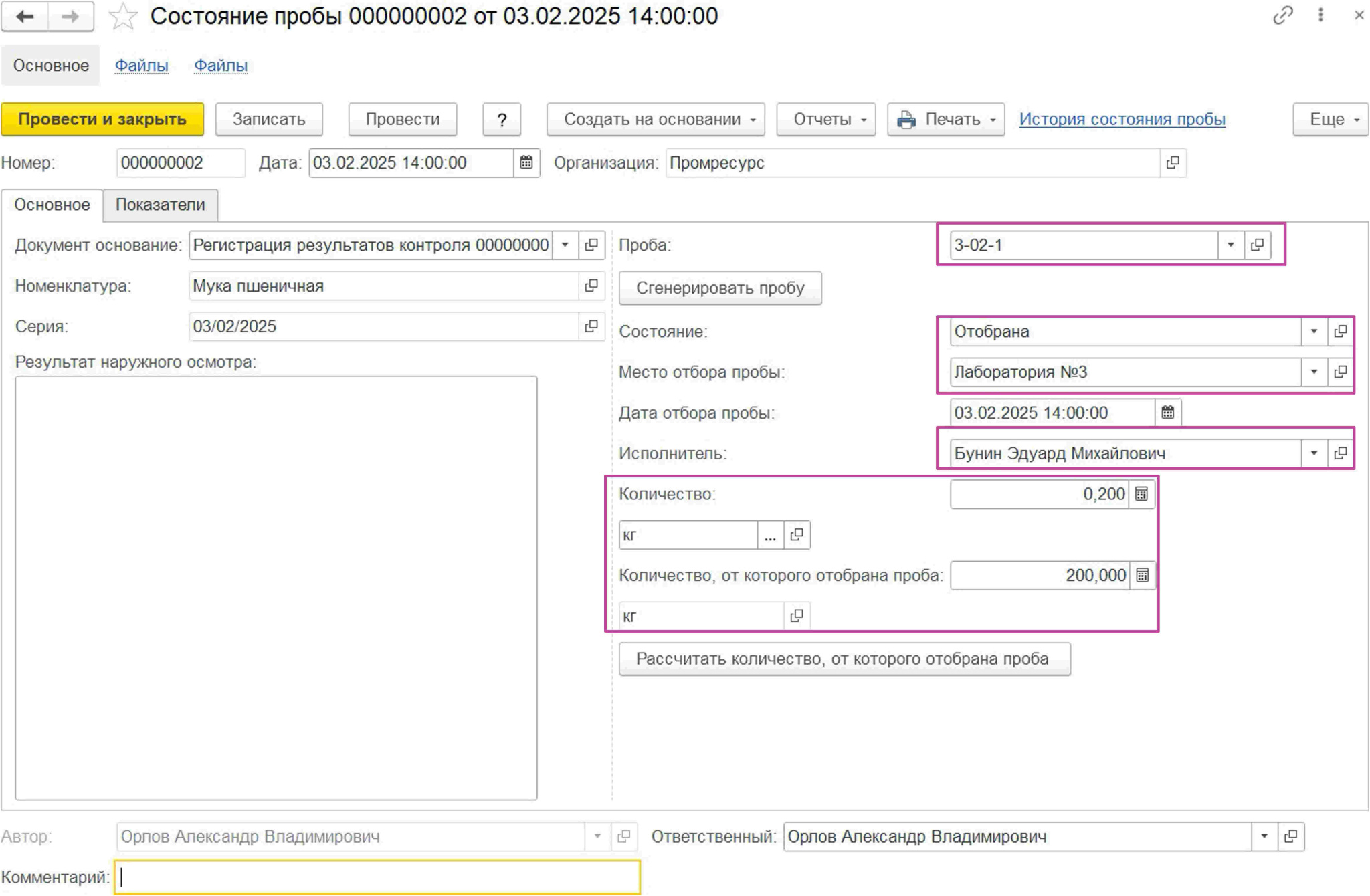This screenshot has height=896, width=1370.
Task: Open the Создать на основании menu
Action: 656,119
